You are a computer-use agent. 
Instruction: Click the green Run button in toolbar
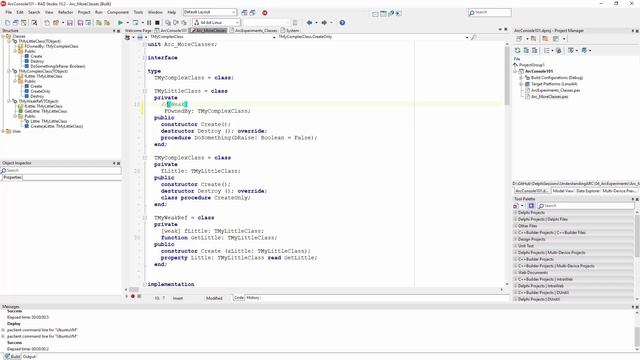(x=120, y=23)
